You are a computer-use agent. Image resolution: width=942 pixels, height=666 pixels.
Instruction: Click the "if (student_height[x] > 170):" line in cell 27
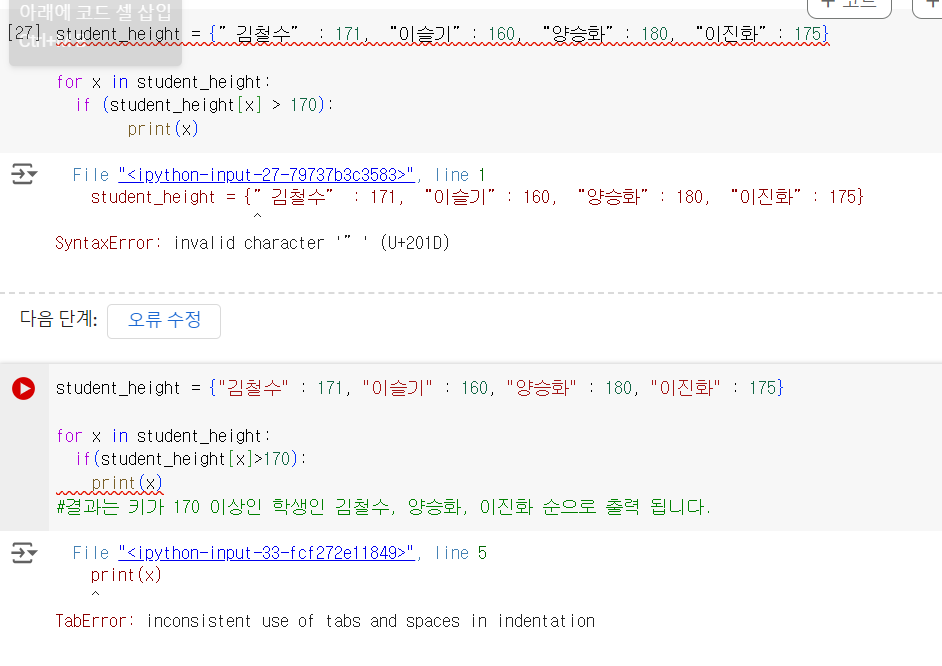click(x=204, y=105)
